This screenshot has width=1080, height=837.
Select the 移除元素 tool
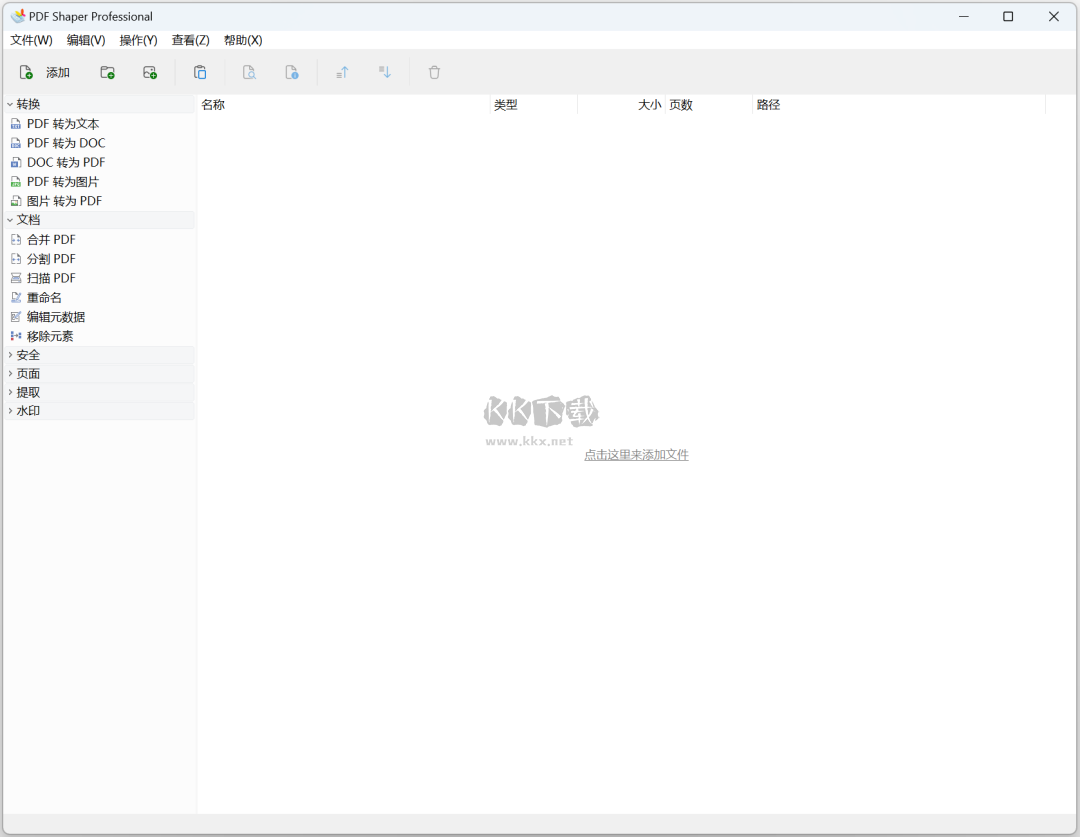(x=50, y=335)
